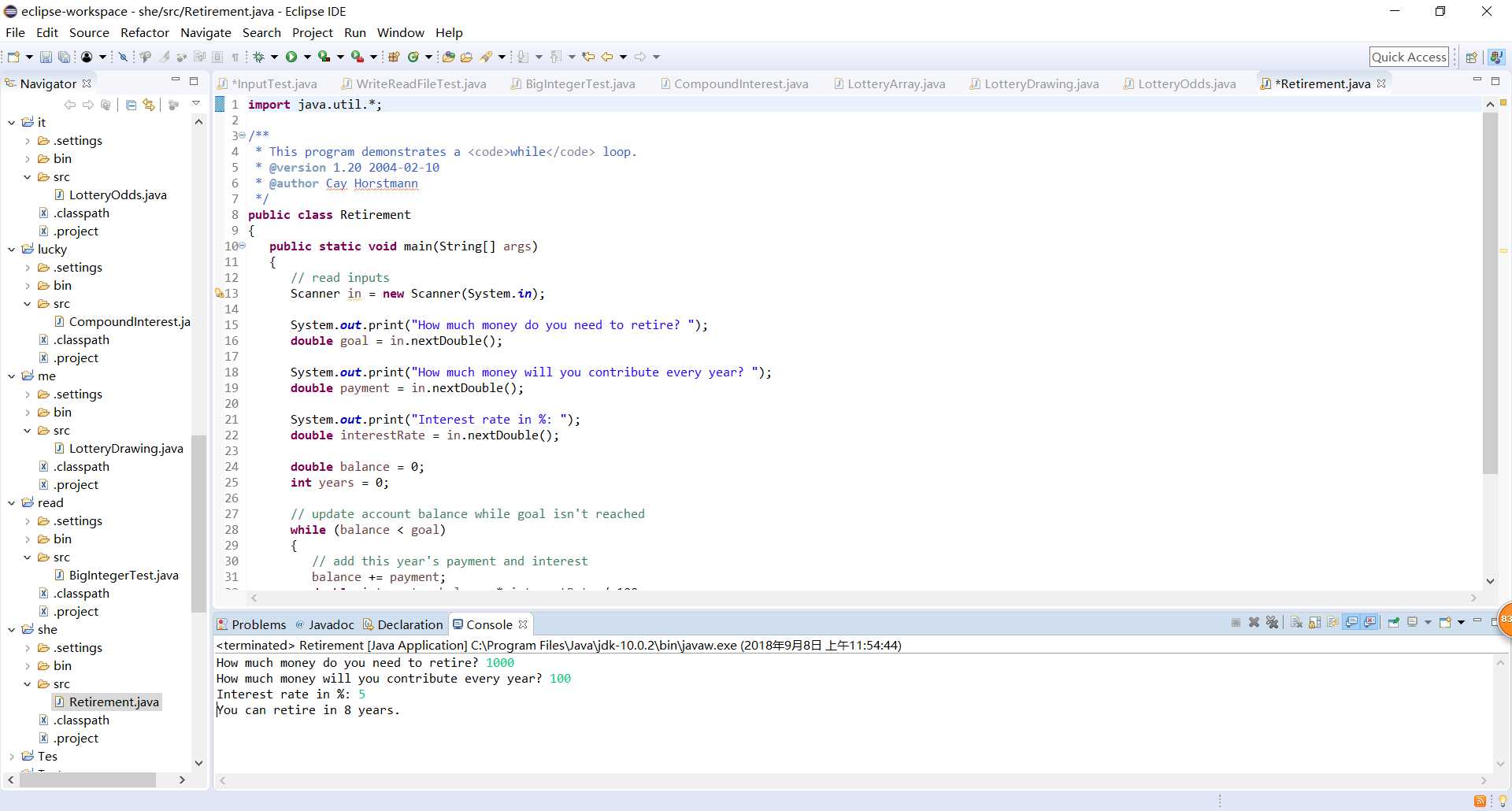
Task: Click the Pin Console icon
Action: (x=1394, y=622)
